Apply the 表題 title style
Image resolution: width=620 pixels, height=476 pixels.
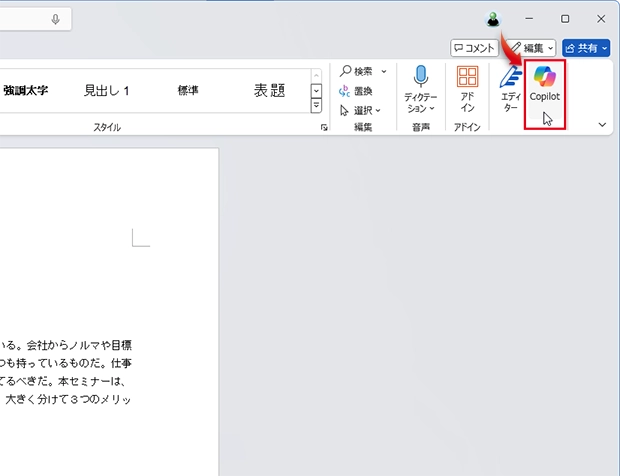point(270,91)
